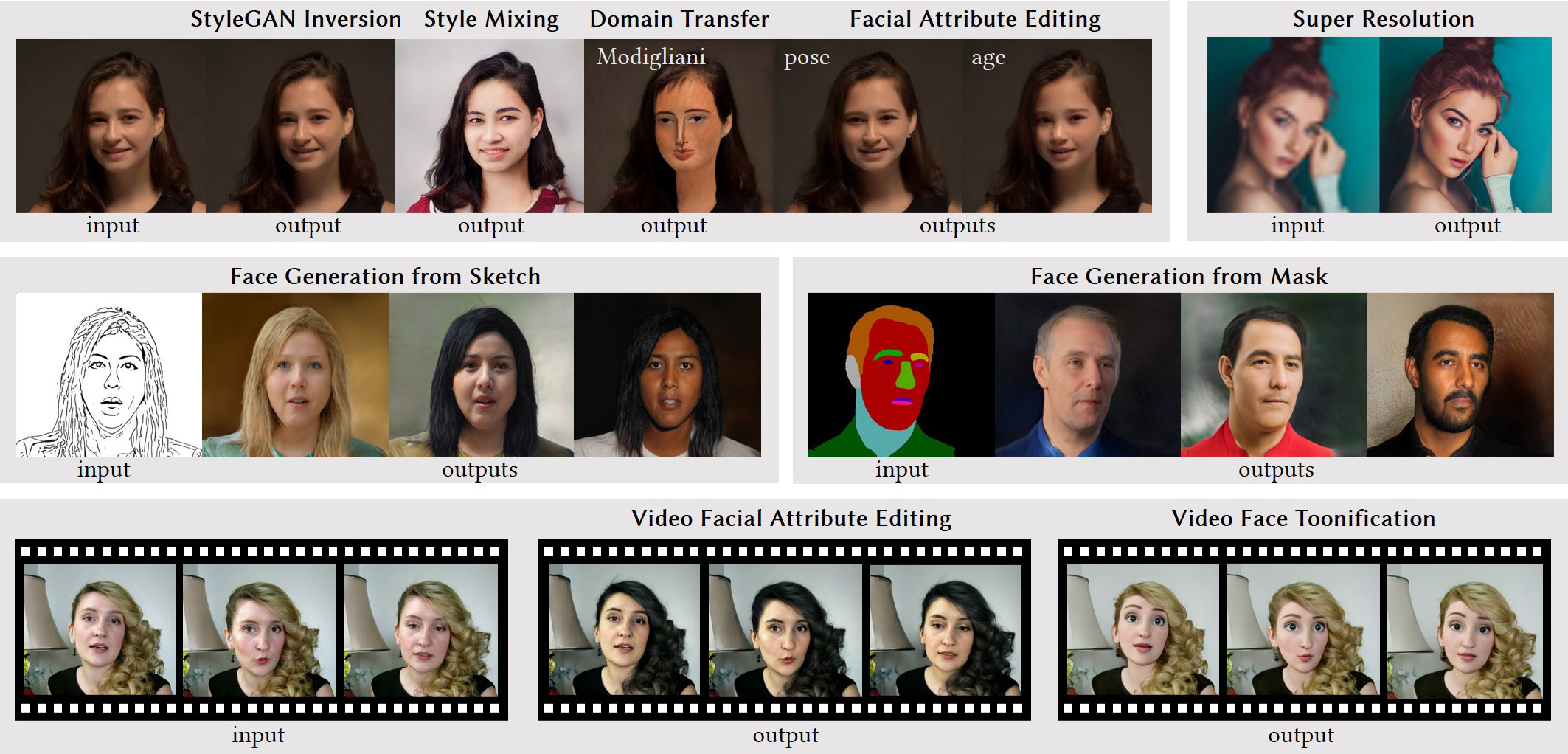
Task: Click 'outputs' caption under sketch-generated faces
Action: point(479,470)
